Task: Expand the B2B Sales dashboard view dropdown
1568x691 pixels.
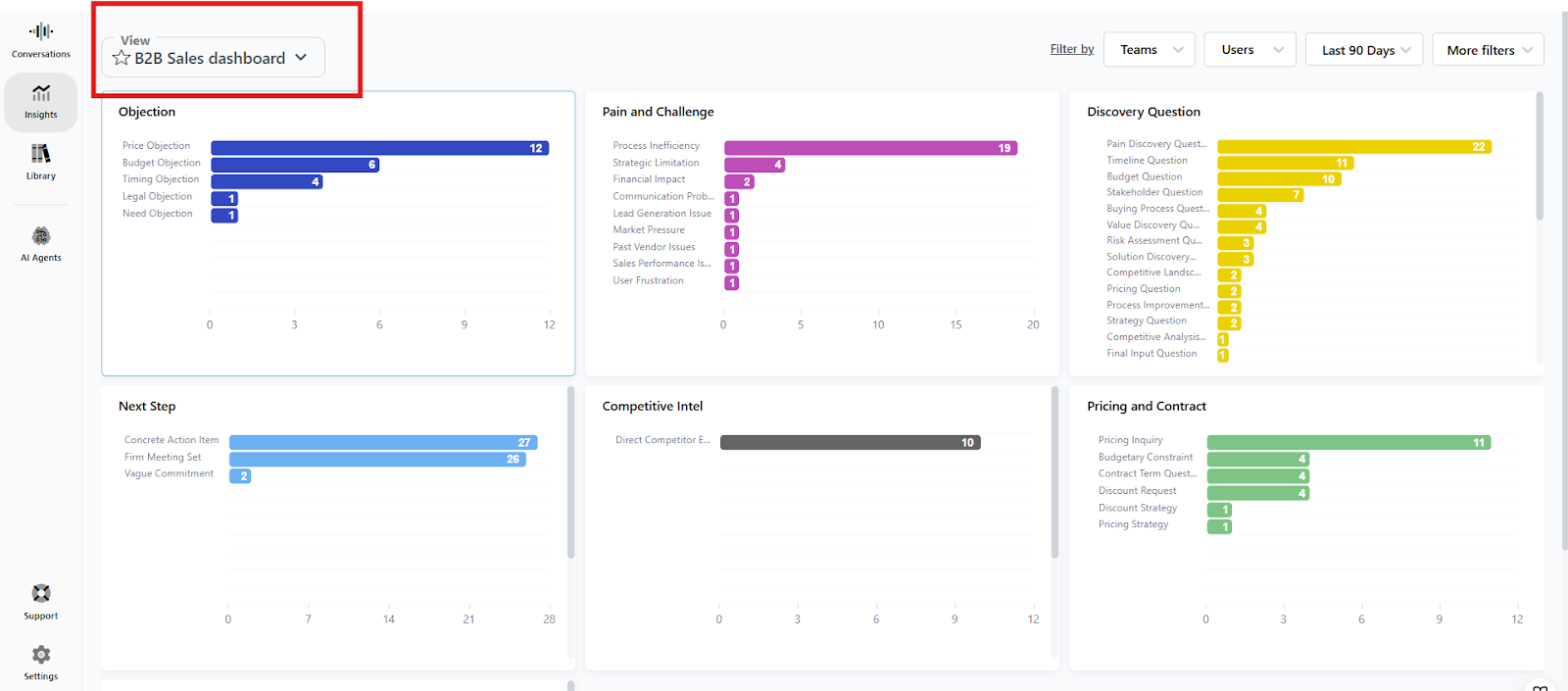Action: coord(301,58)
